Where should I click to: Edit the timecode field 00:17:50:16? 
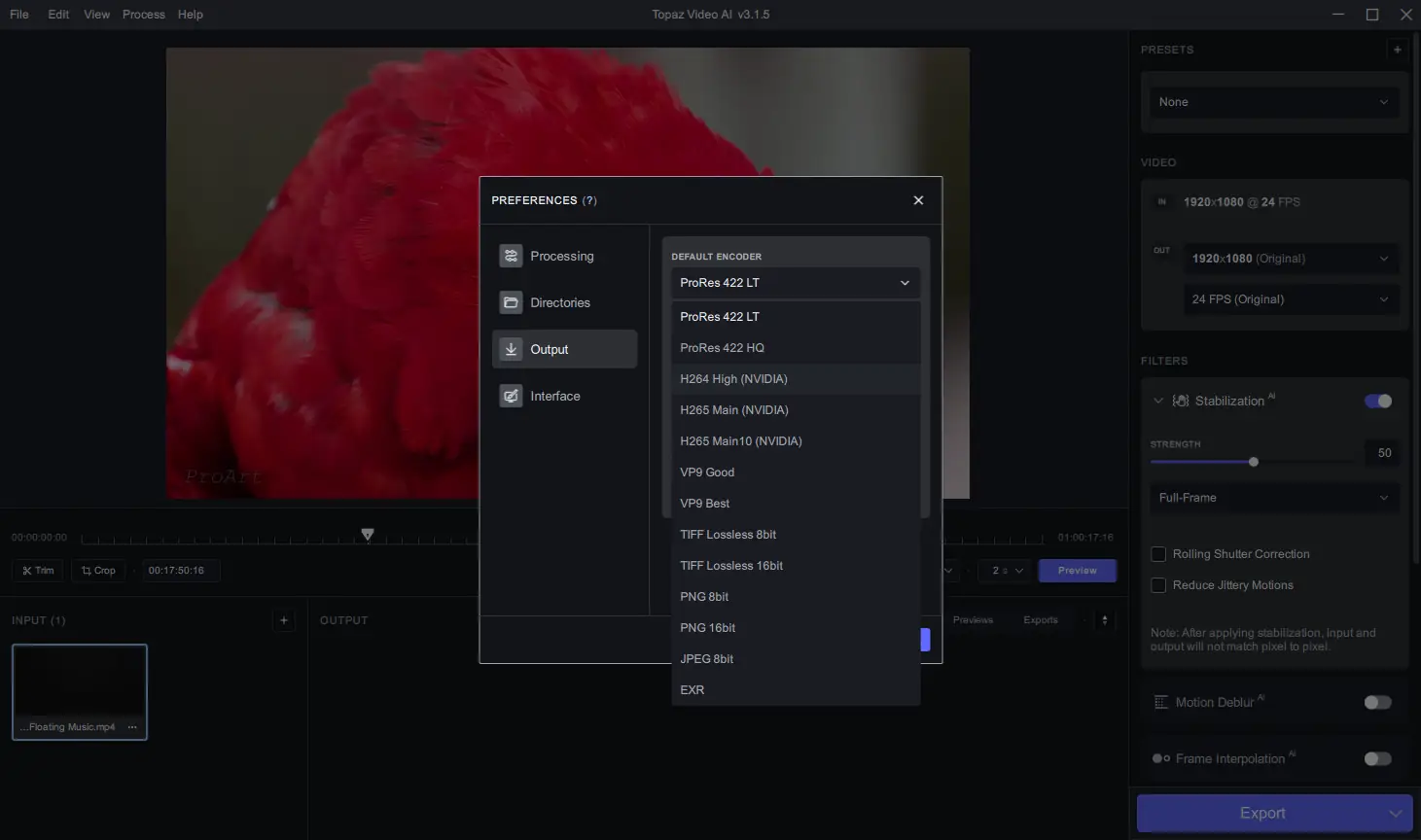[x=181, y=571]
